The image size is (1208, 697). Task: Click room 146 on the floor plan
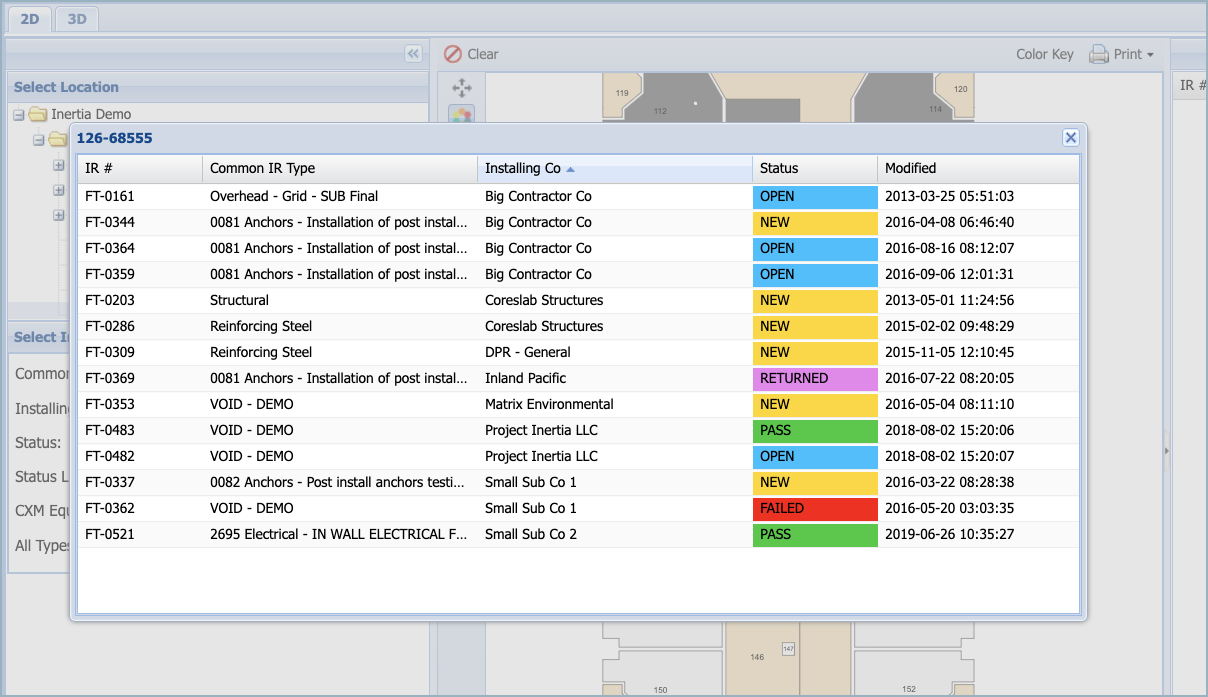tap(757, 657)
